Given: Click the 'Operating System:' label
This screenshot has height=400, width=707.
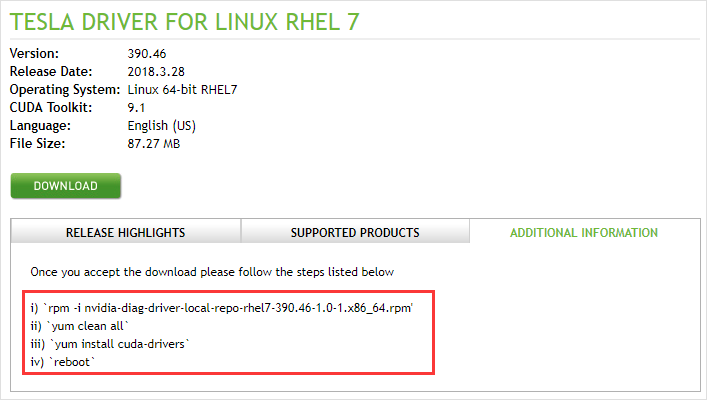Looking at the screenshot, I should [x=65, y=90].
